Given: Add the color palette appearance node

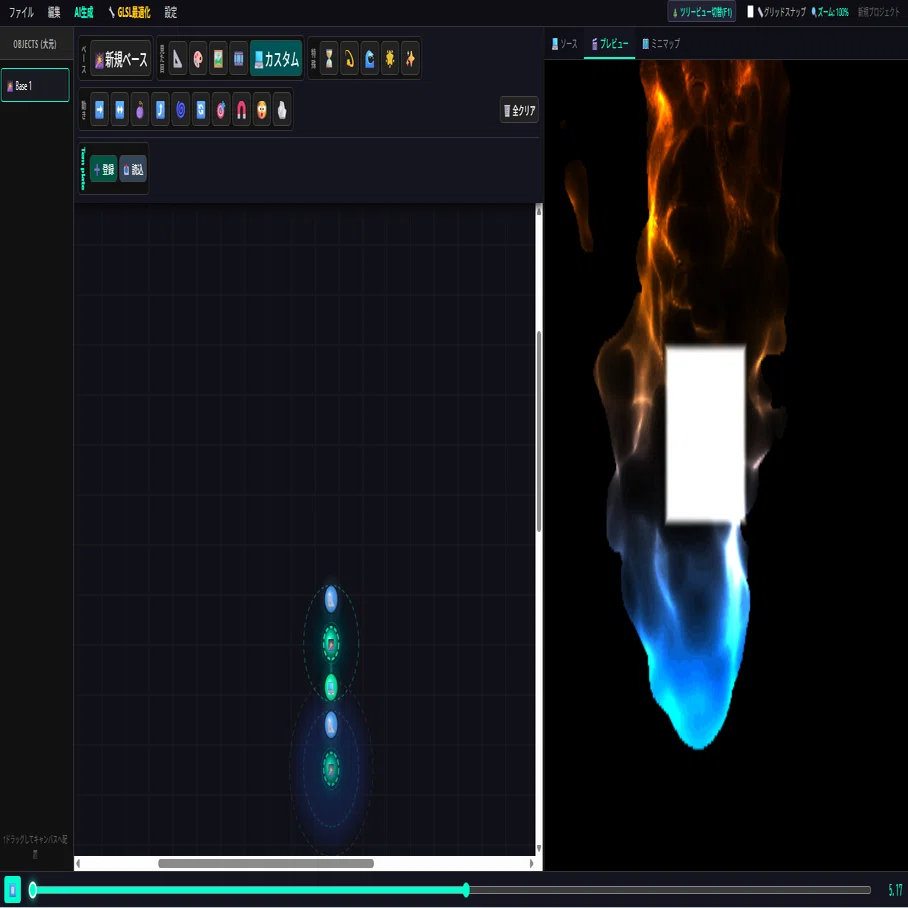Looking at the screenshot, I should point(198,58).
